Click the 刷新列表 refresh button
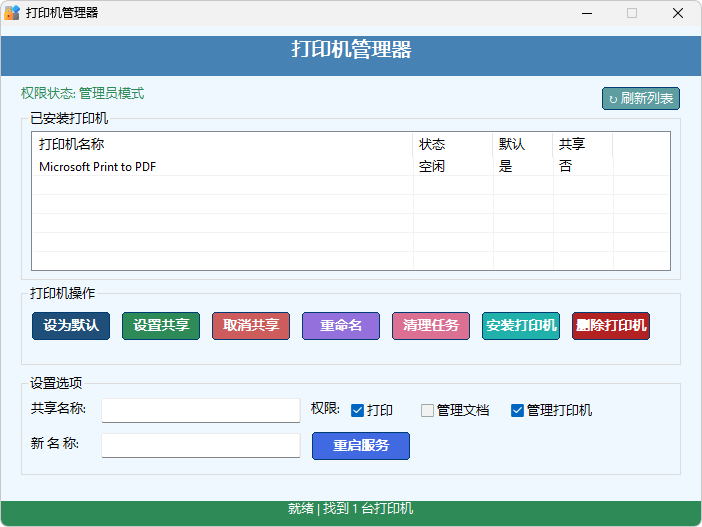Screen dimensions: 702x527 [641, 98]
